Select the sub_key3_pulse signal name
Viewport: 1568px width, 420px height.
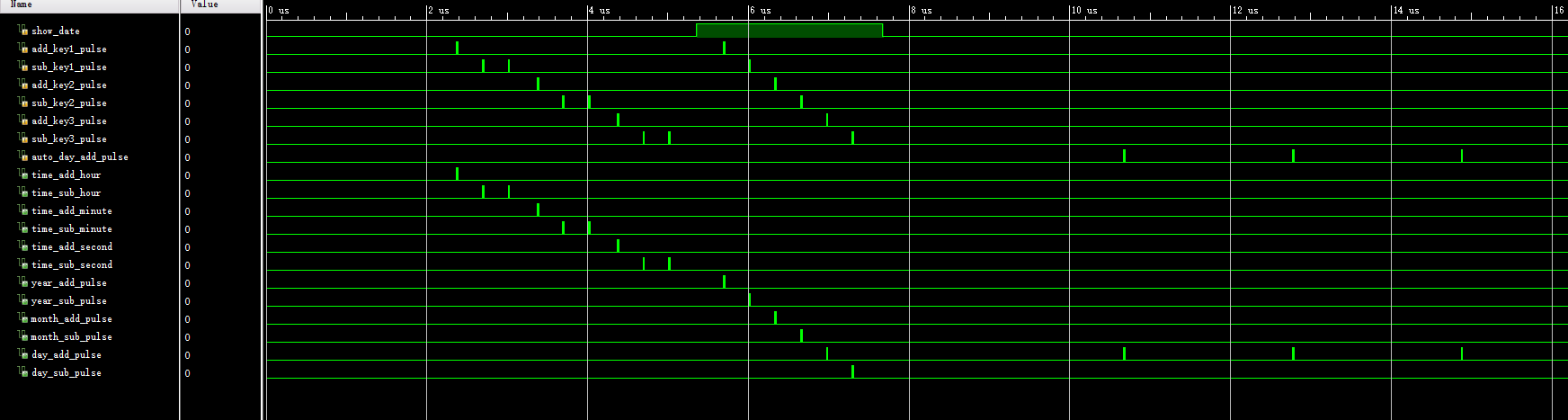click(x=69, y=139)
